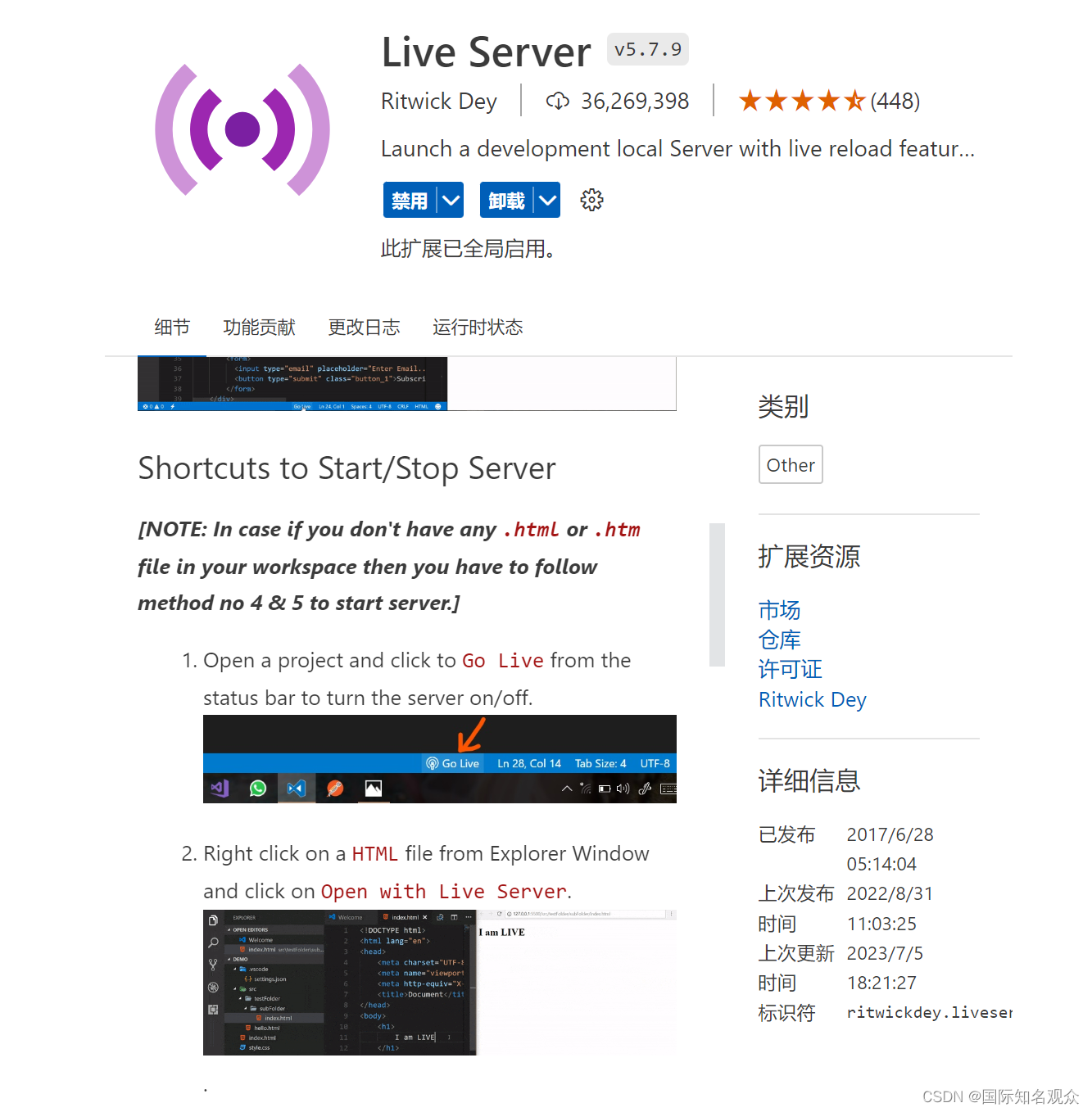The height and width of the screenshot is (1112, 1092).
Task: Open the 许可证 license link
Action: click(x=790, y=669)
